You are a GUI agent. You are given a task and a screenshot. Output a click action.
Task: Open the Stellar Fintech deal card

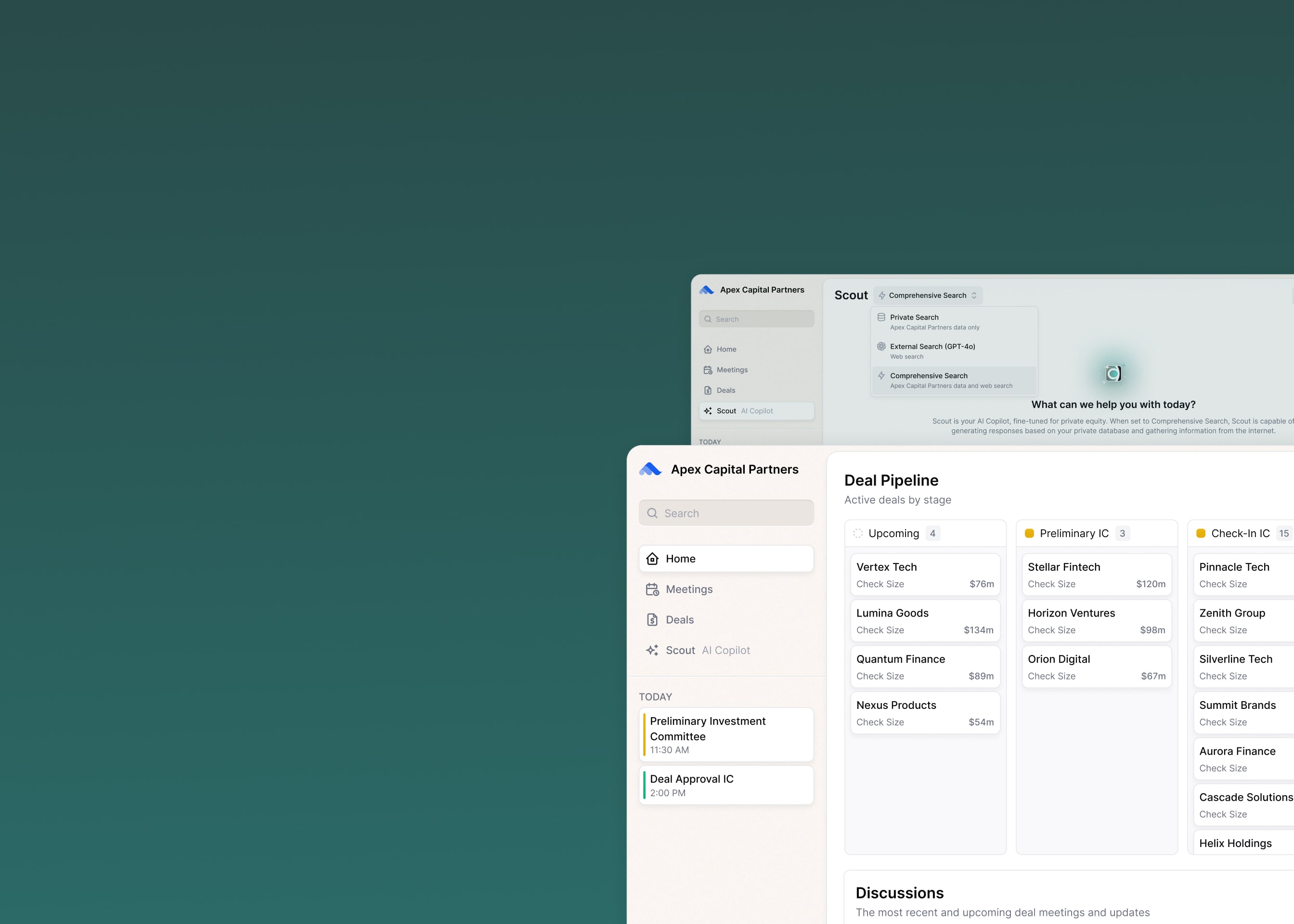(x=1096, y=575)
